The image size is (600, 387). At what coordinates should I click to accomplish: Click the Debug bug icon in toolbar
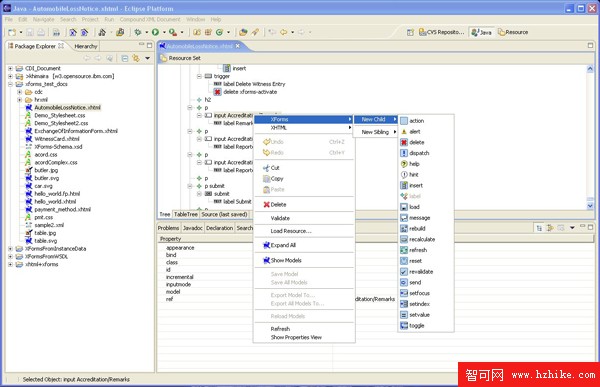(x=138, y=33)
